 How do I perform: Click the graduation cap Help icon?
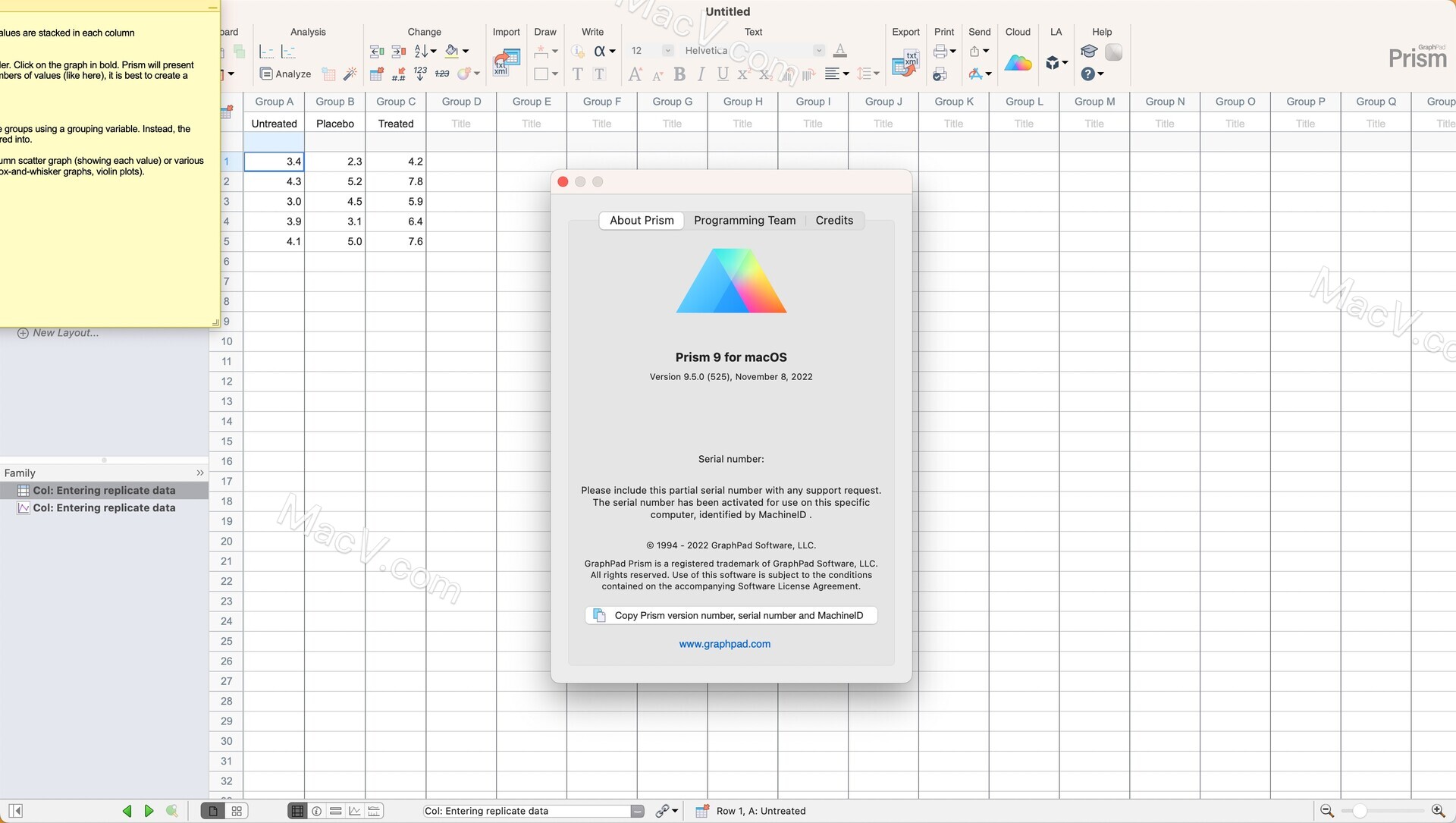[1089, 51]
